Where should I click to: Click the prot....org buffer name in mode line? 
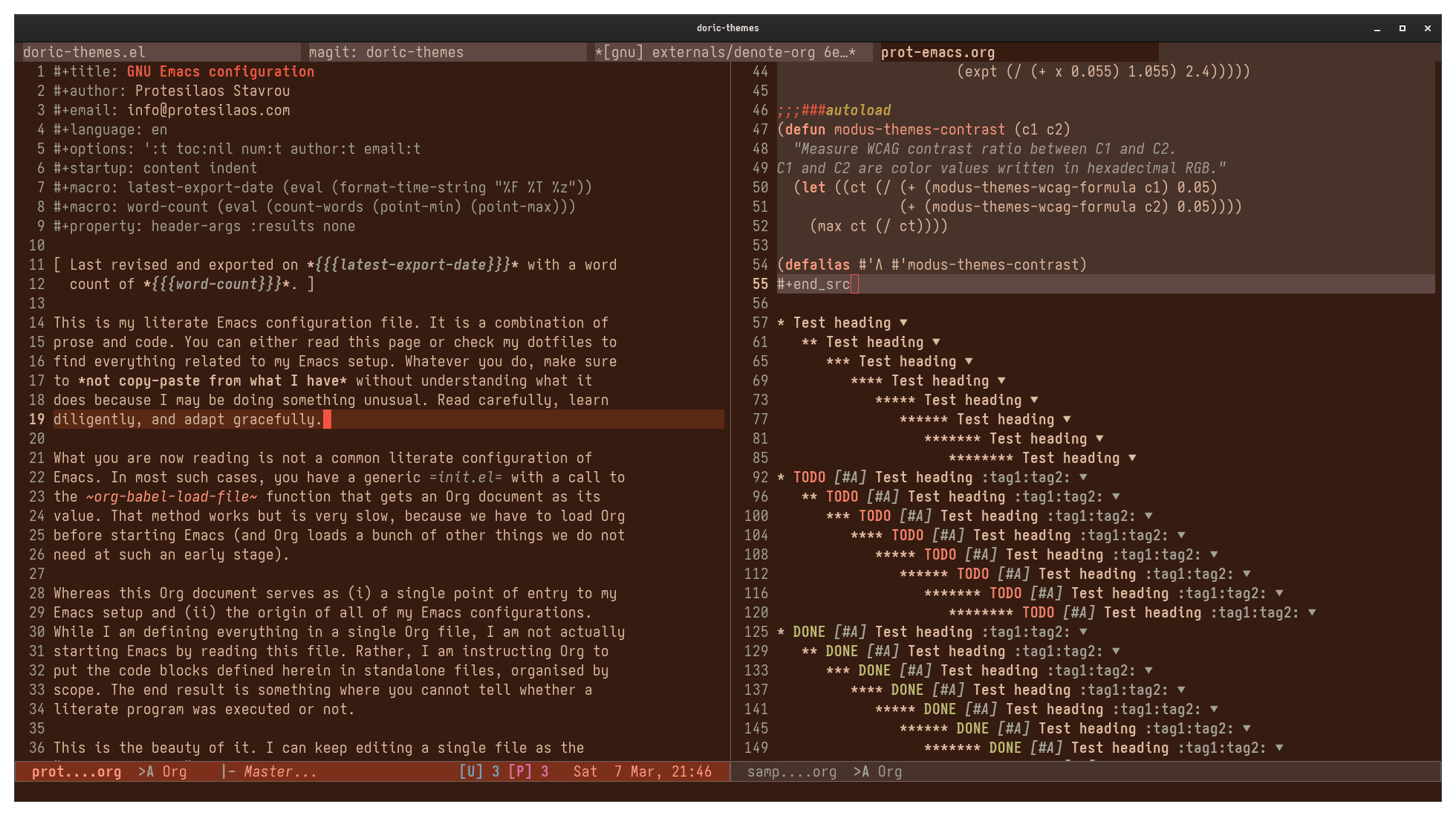76,771
